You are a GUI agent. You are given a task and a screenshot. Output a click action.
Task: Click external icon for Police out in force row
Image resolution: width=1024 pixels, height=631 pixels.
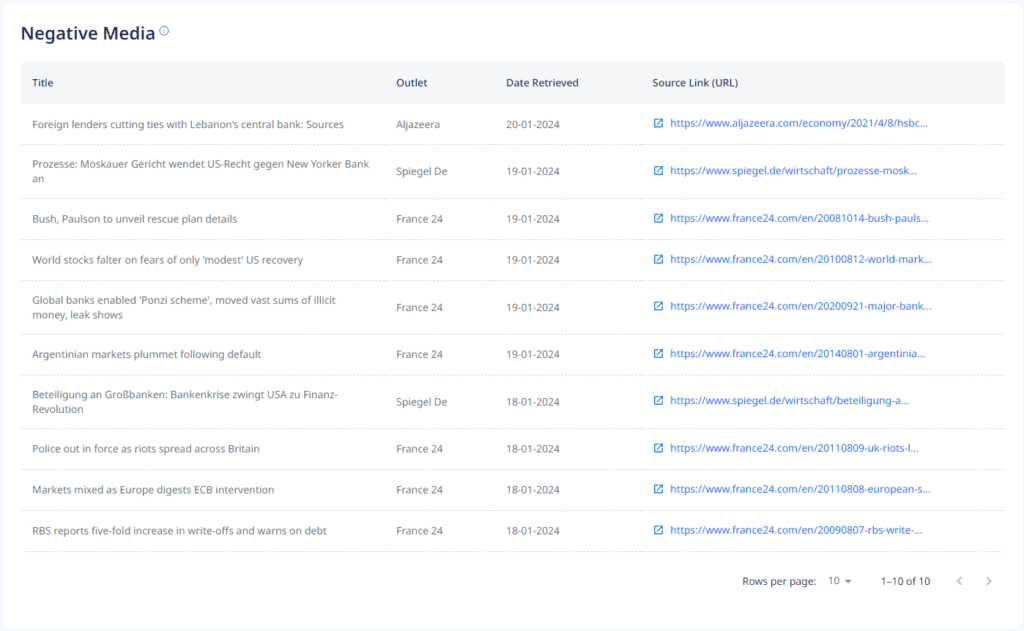pyautogui.click(x=658, y=448)
